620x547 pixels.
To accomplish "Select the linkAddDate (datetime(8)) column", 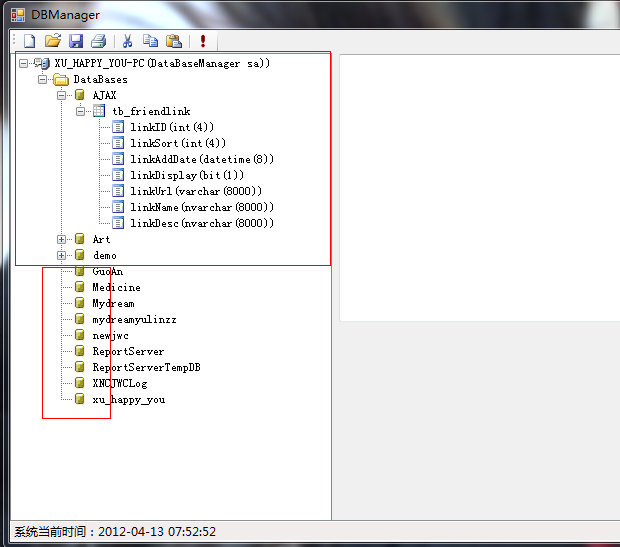I will pyautogui.click(x=202, y=159).
